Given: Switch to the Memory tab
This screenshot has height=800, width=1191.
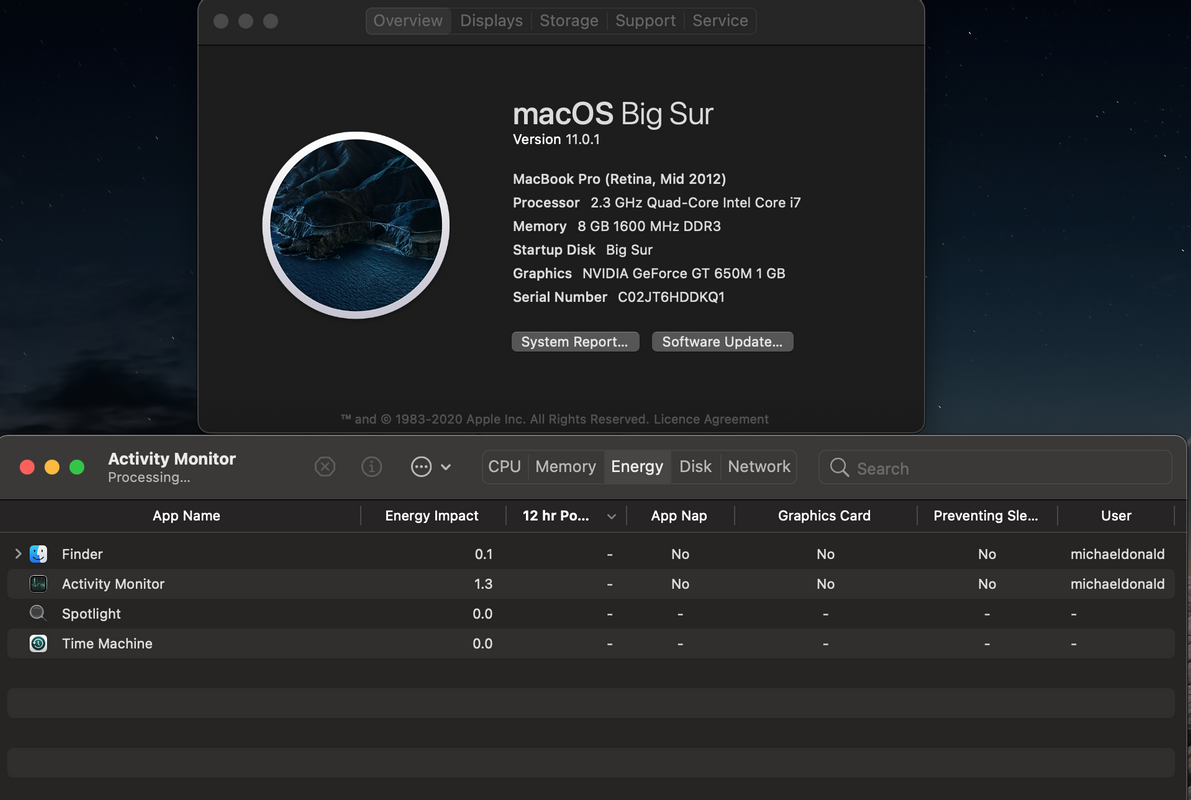Looking at the screenshot, I should click(565, 466).
